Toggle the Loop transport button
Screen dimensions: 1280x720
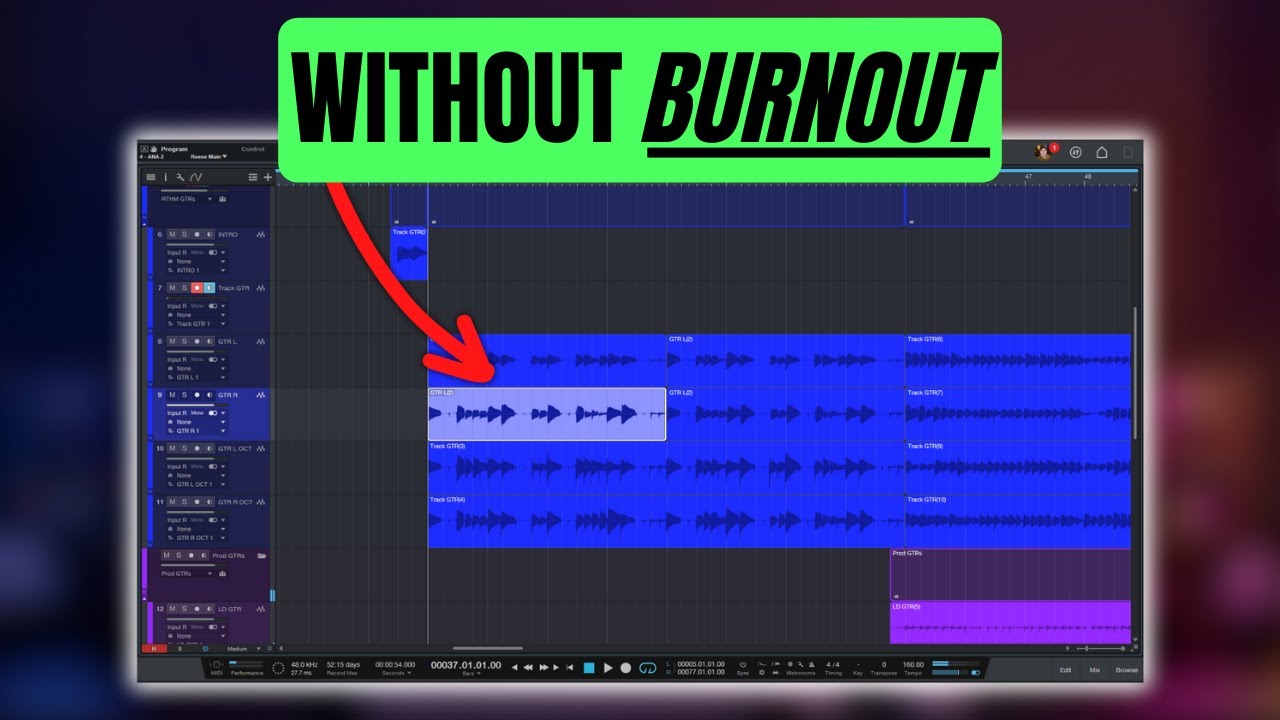pyautogui.click(x=648, y=667)
